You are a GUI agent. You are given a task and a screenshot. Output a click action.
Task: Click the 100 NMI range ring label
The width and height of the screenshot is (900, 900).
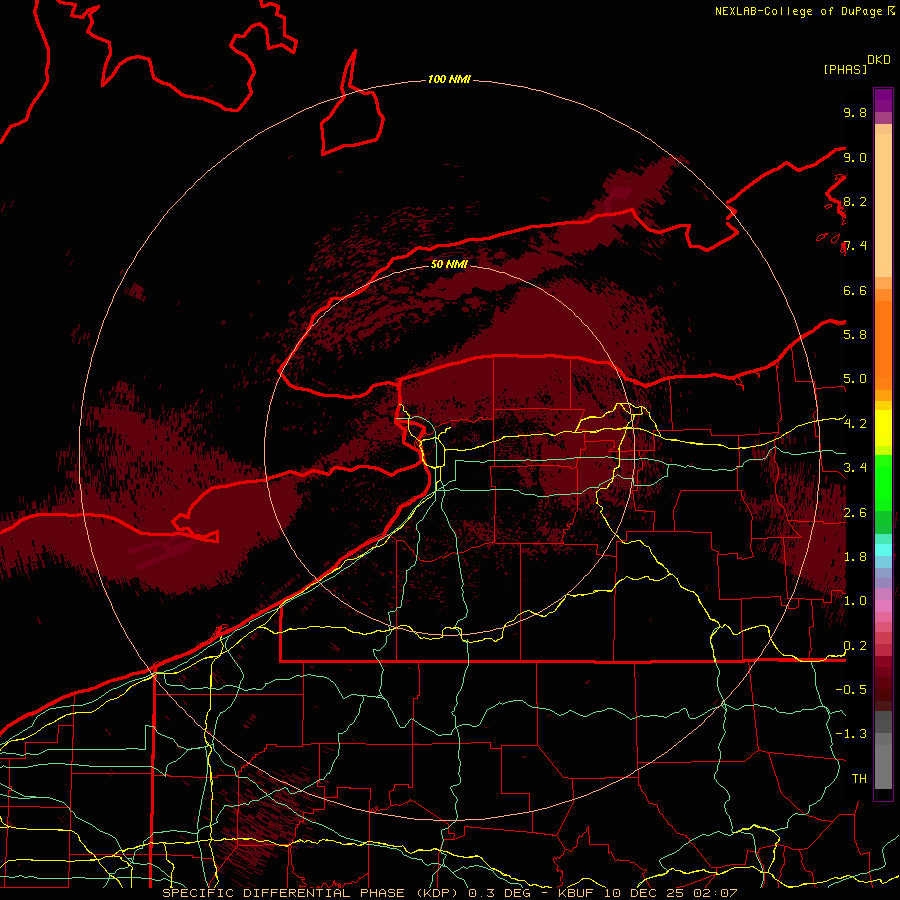pyautogui.click(x=449, y=79)
